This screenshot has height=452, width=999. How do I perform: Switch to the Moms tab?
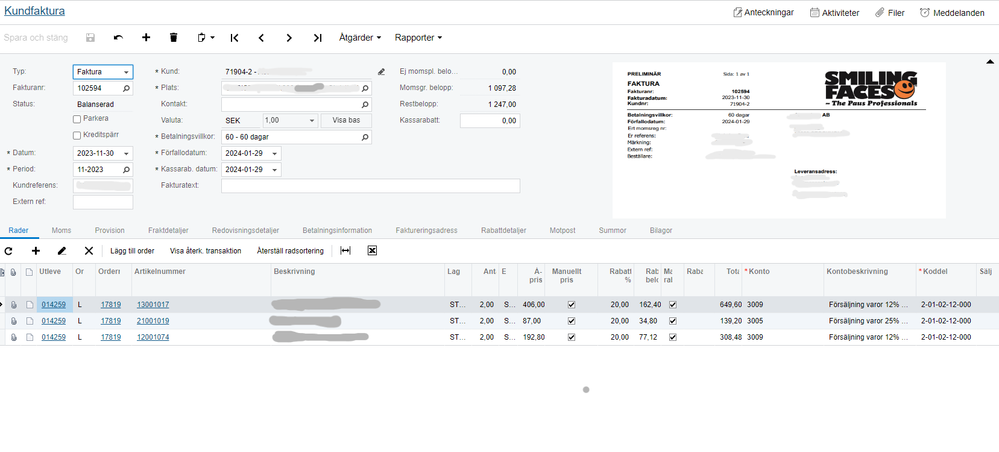(x=61, y=230)
